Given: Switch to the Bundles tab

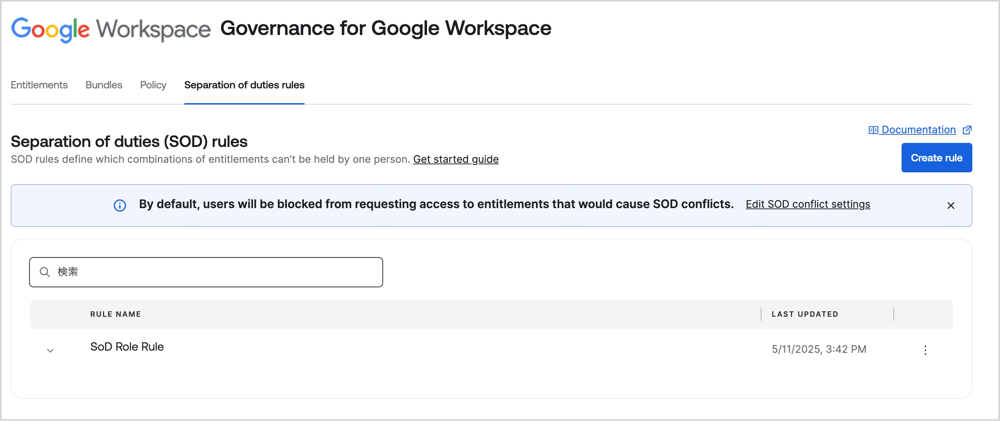Looking at the screenshot, I should tap(104, 85).
